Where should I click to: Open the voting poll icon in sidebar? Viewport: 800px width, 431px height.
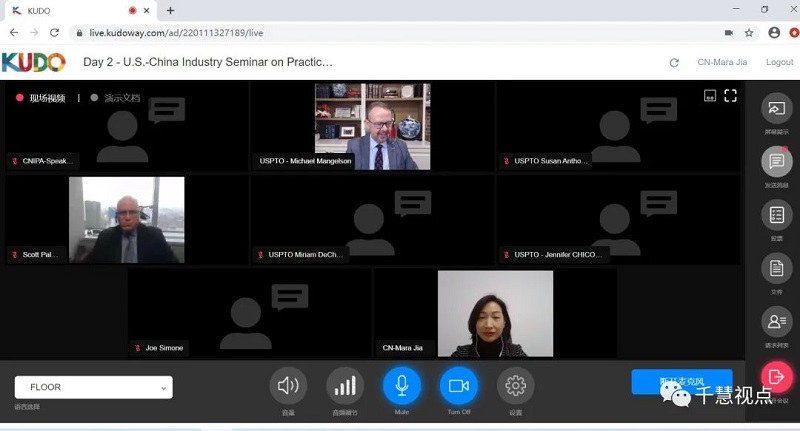776,215
